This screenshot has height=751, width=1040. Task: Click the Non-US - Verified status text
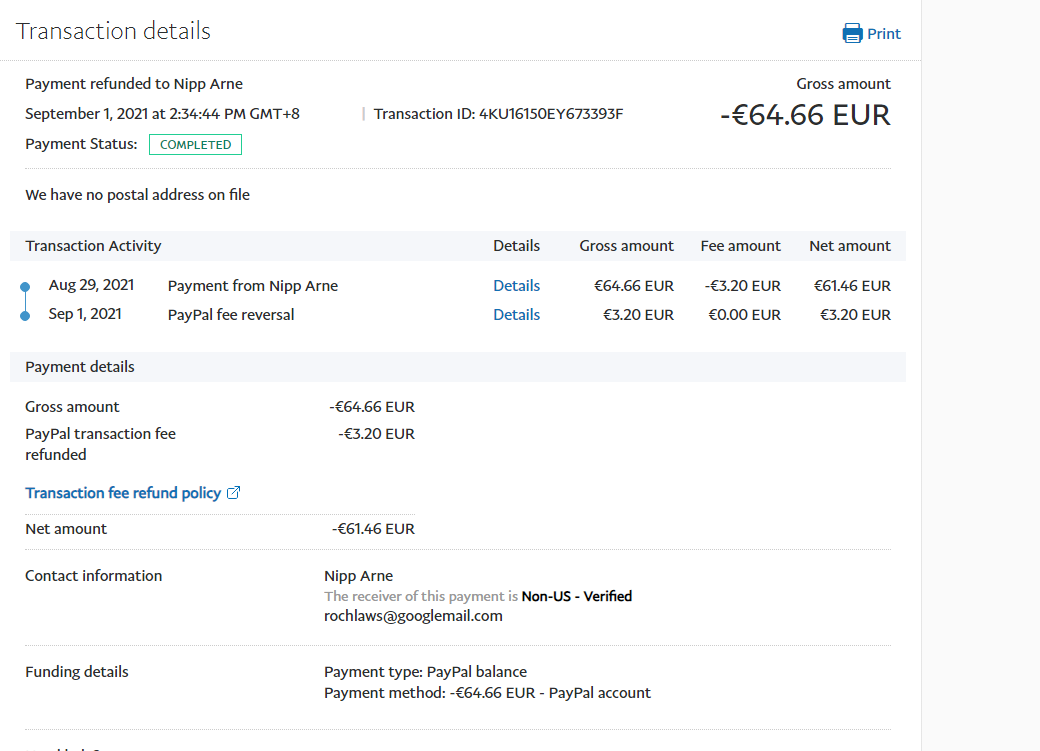[x=577, y=596]
